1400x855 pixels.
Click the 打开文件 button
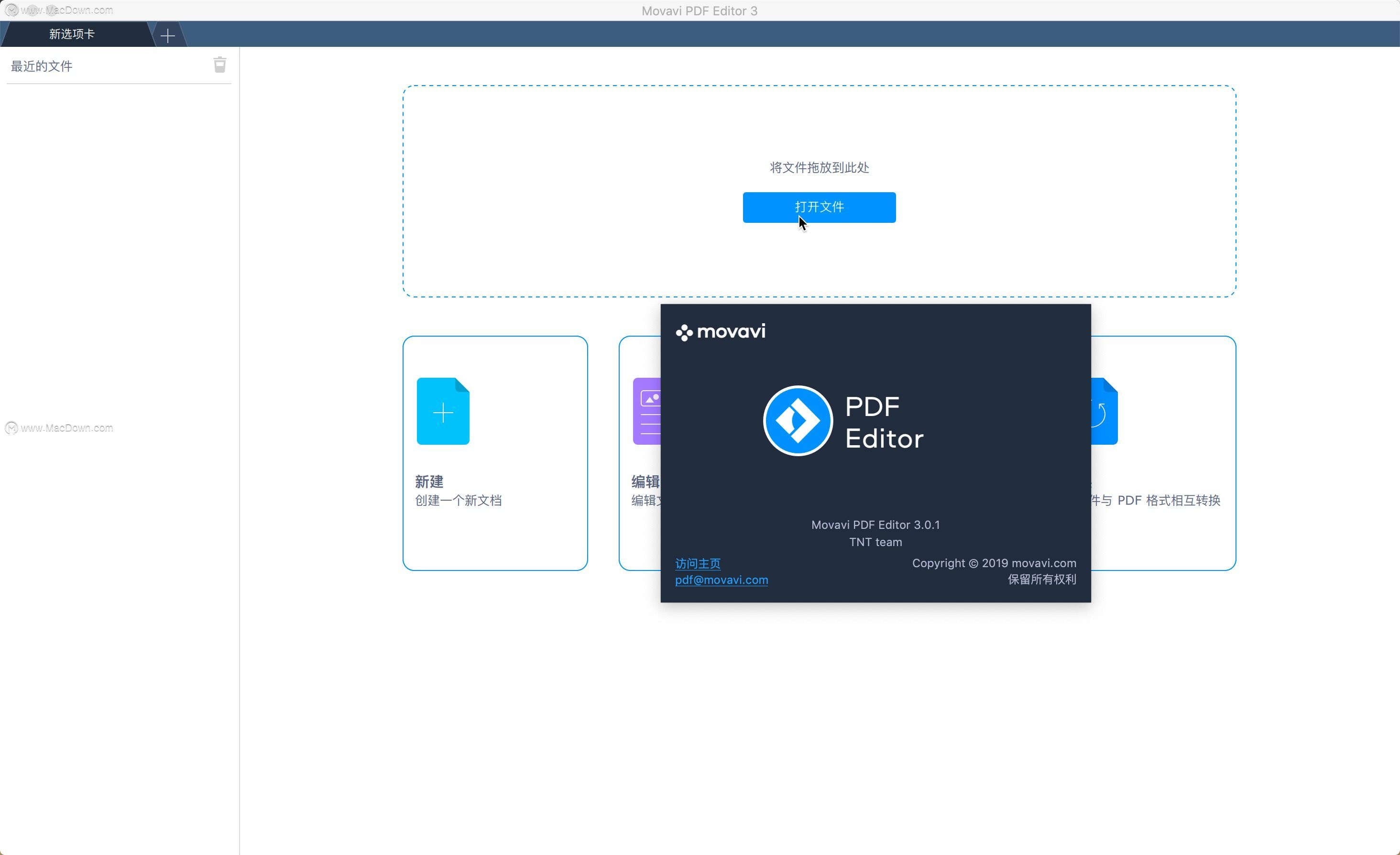click(819, 208)
